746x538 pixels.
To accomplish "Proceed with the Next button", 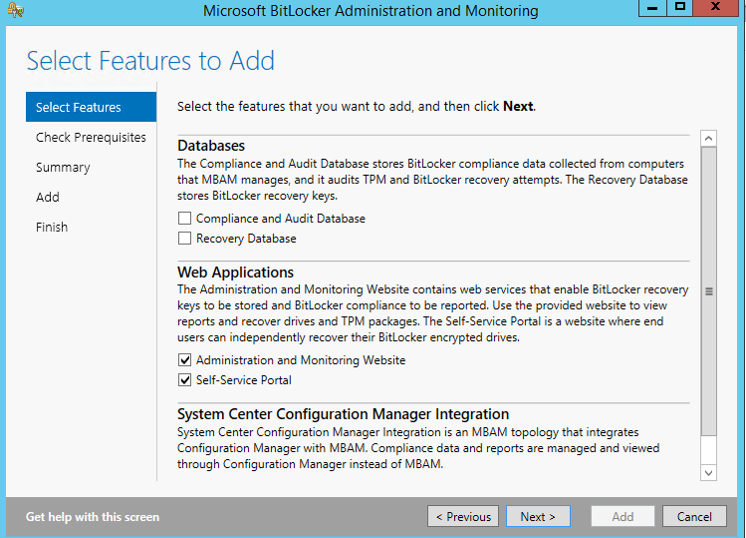I will click(537, 517).
